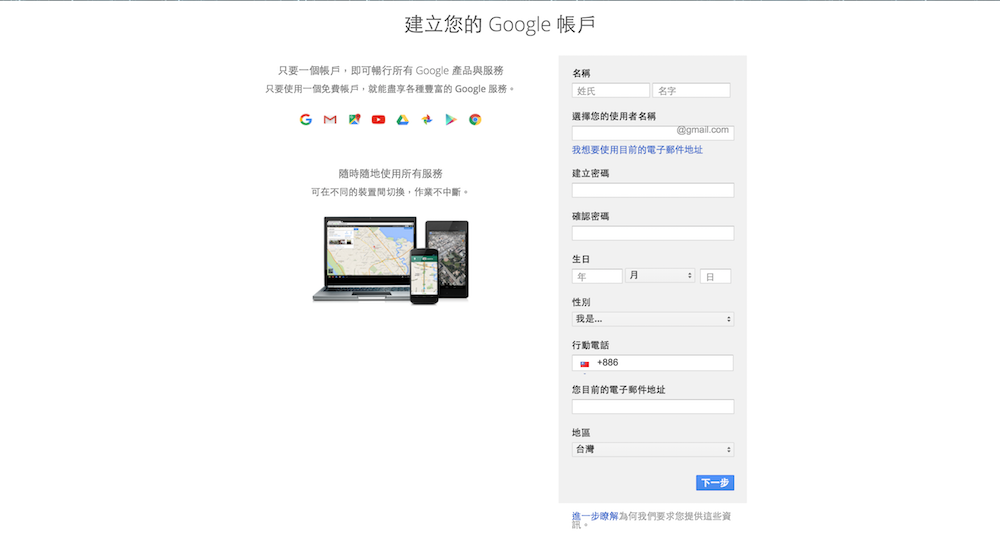Focus the 建立密碼 password field

(x=653, y=190)
